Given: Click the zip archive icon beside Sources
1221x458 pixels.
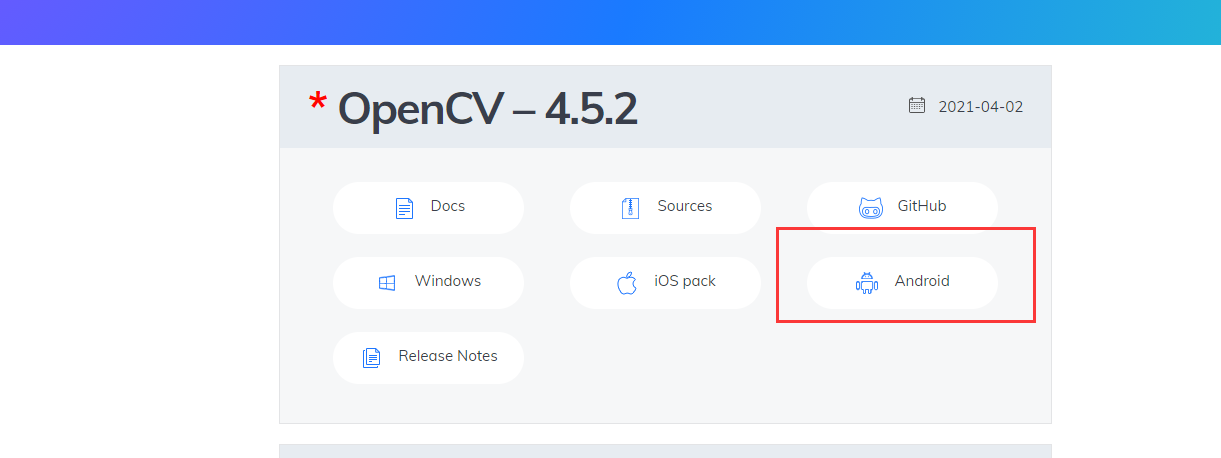Looking at the screenshot, I should (630, 208).
